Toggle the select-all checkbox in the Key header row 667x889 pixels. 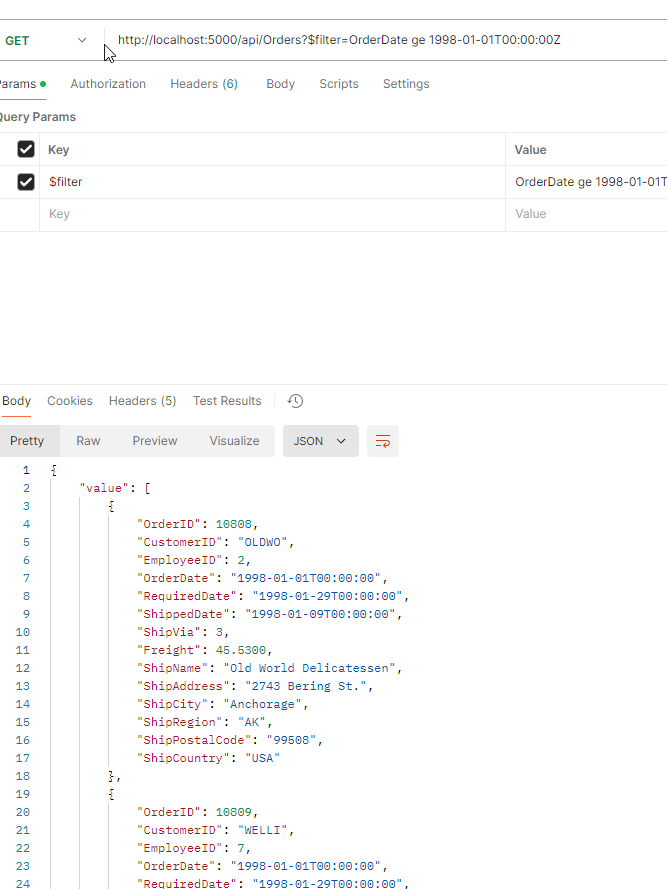pyautogui.click(x=26, y=150)
